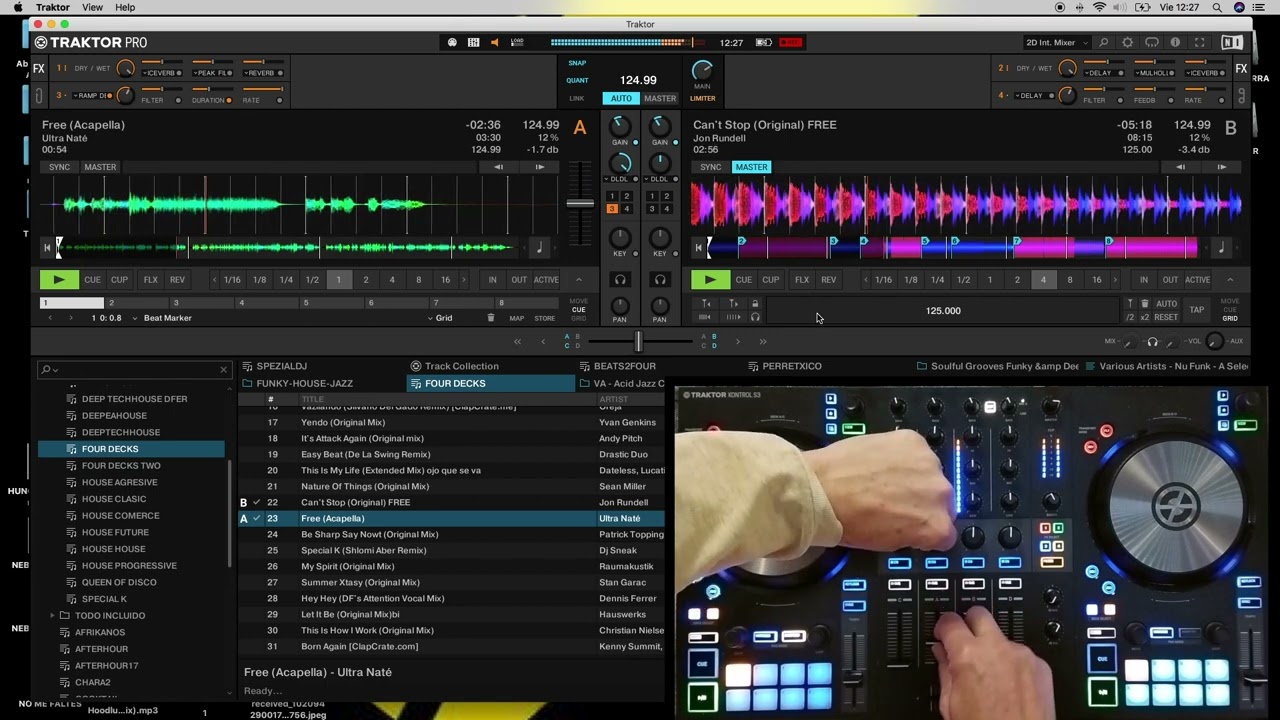Delete Deck A cue with trash icon
Image resolution: width=1280 pixels, height=720 pixels.
click(x=490, y=318)
